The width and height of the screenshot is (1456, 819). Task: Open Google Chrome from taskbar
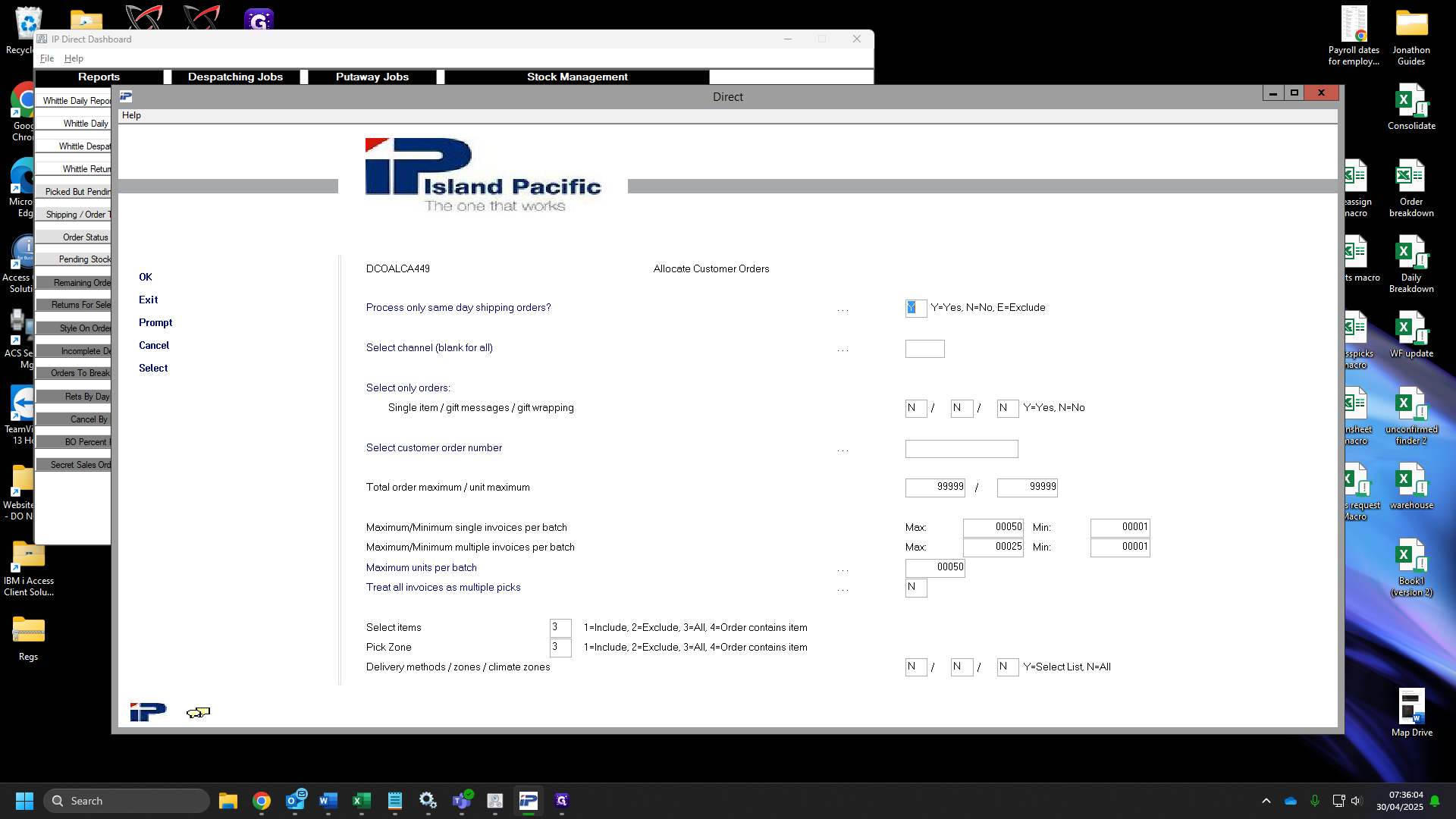click(262, 801)
